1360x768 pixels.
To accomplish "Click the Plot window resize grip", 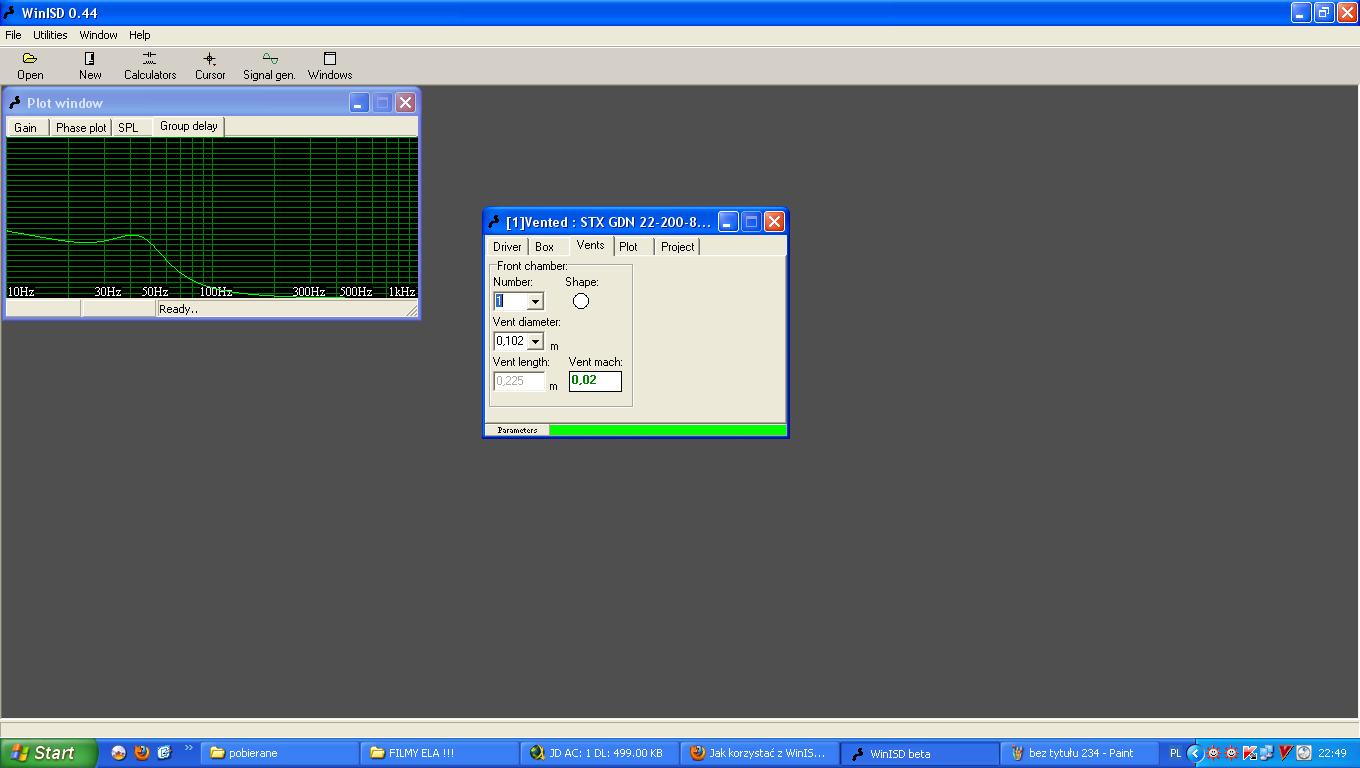I will (x=412, y=311).
